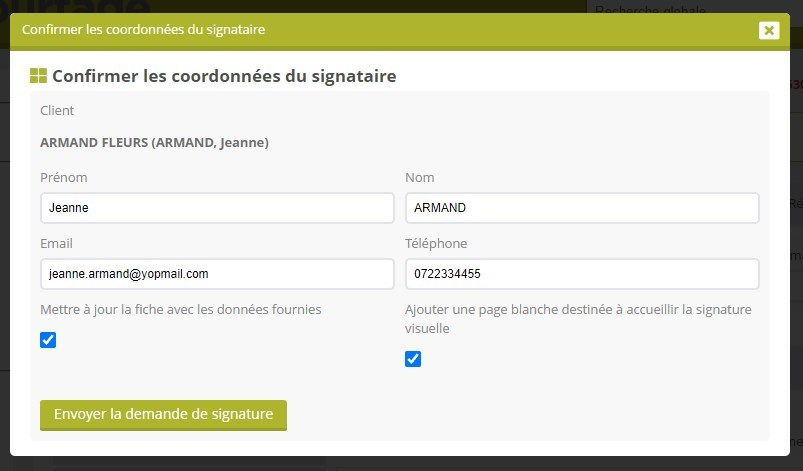Click the dialog title bar text

[143, 30]
